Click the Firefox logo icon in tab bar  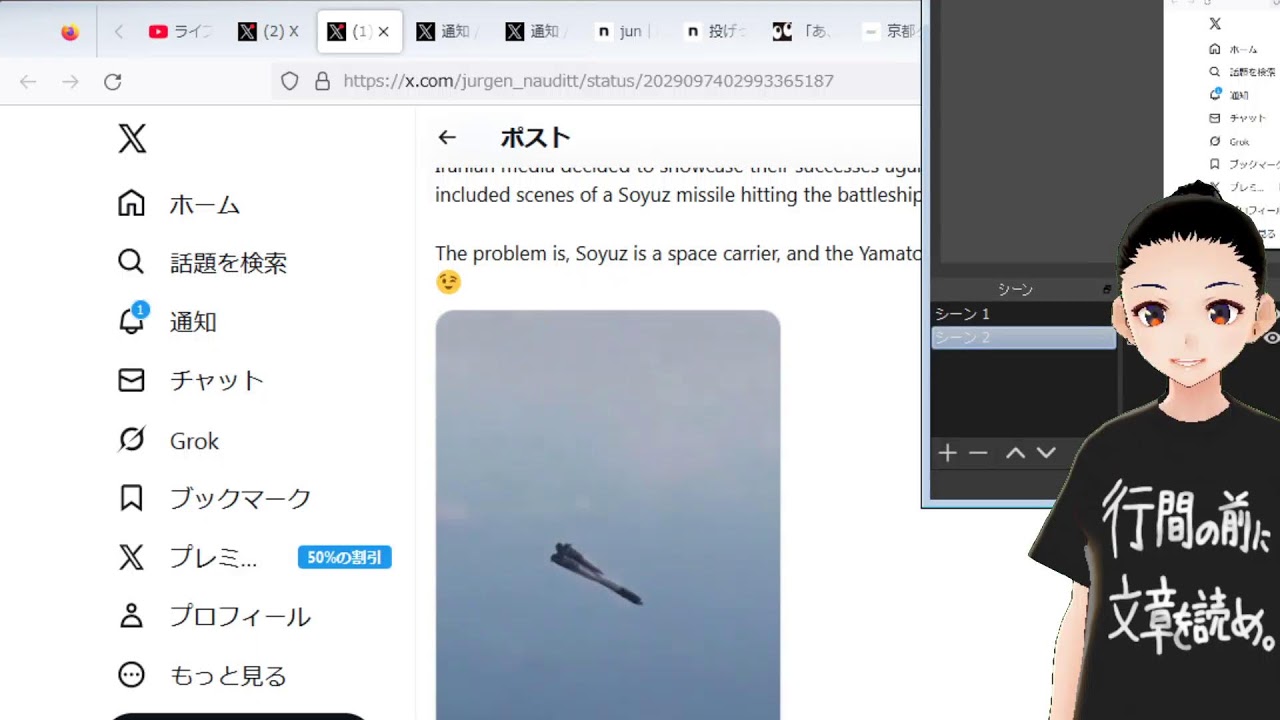click(x=70, y=32)
